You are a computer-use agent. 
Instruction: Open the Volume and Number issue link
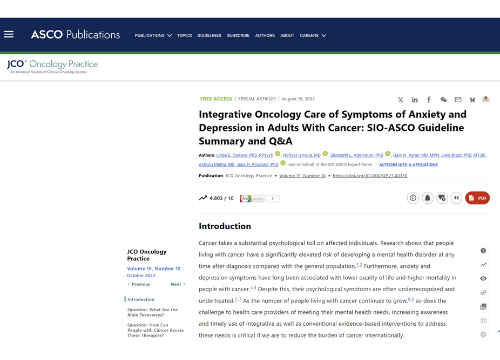(x=302, y=176)
